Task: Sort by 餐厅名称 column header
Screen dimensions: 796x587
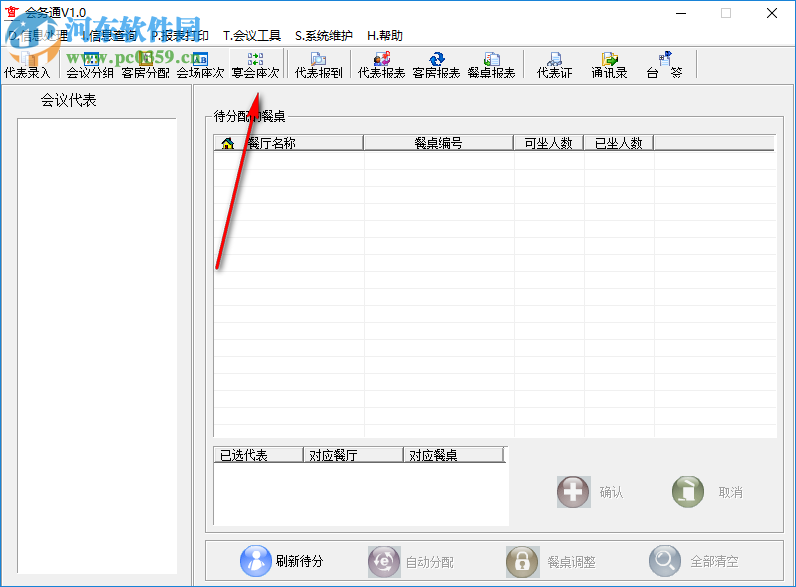Action: [289, 143]
